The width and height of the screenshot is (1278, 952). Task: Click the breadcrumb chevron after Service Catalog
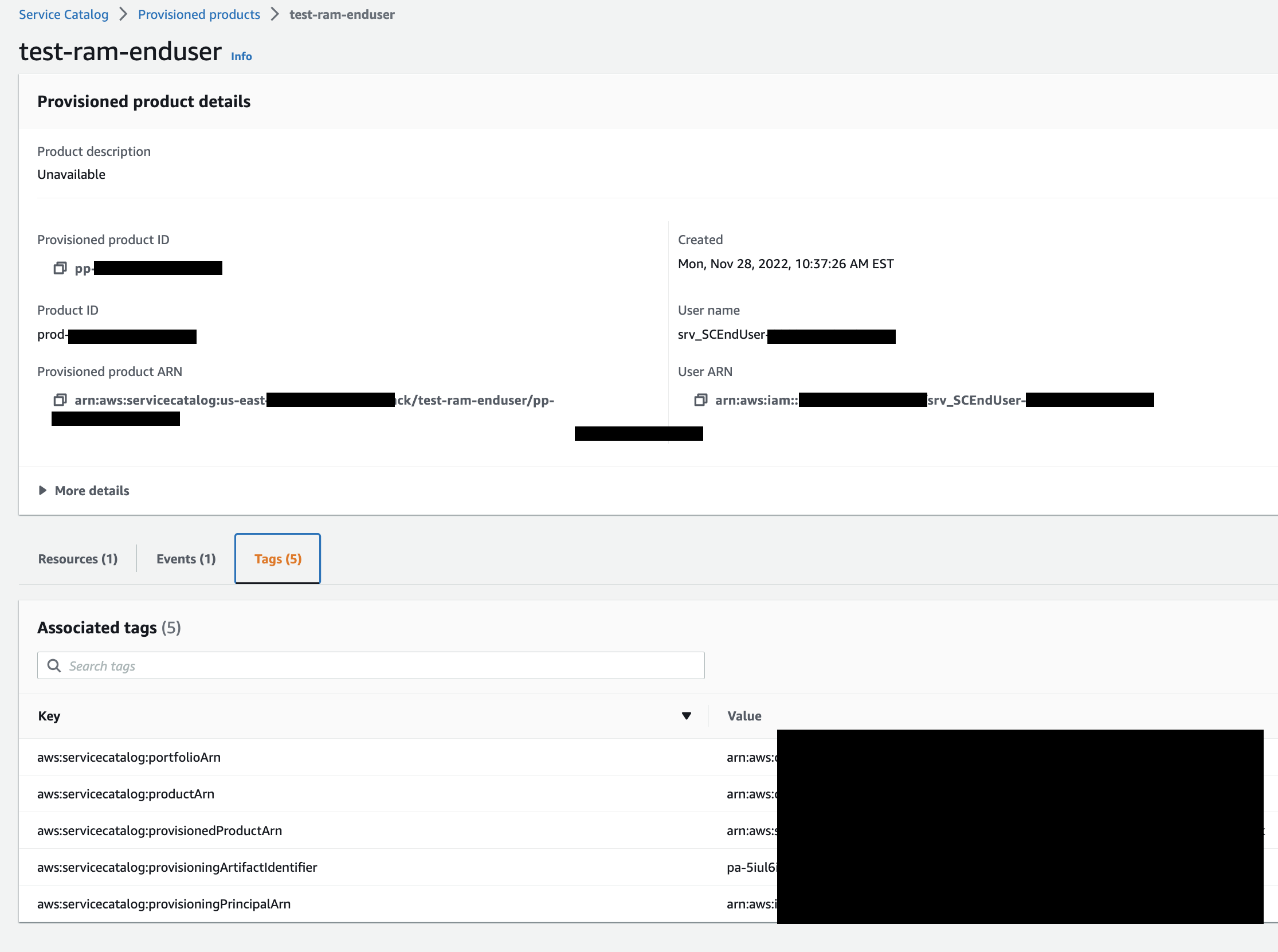click(123, 14)
